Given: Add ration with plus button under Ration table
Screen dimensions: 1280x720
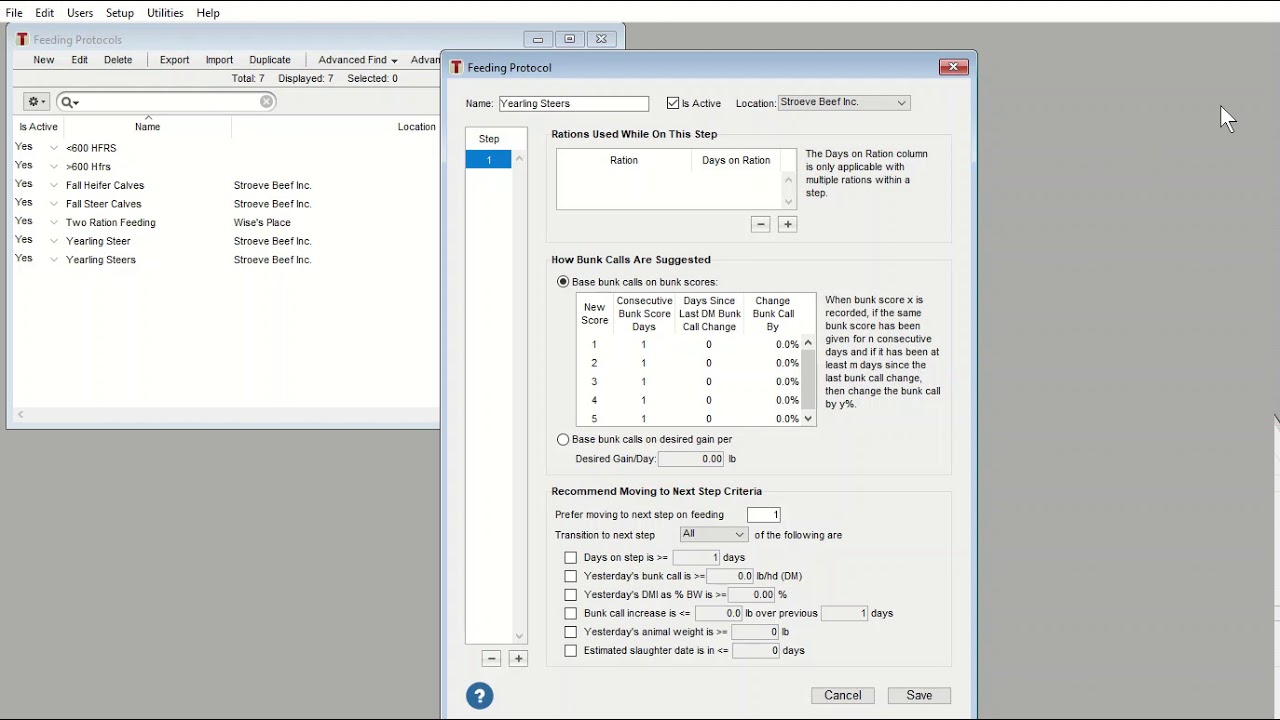Looking at the screenshot, I should [x=788, y=224].
